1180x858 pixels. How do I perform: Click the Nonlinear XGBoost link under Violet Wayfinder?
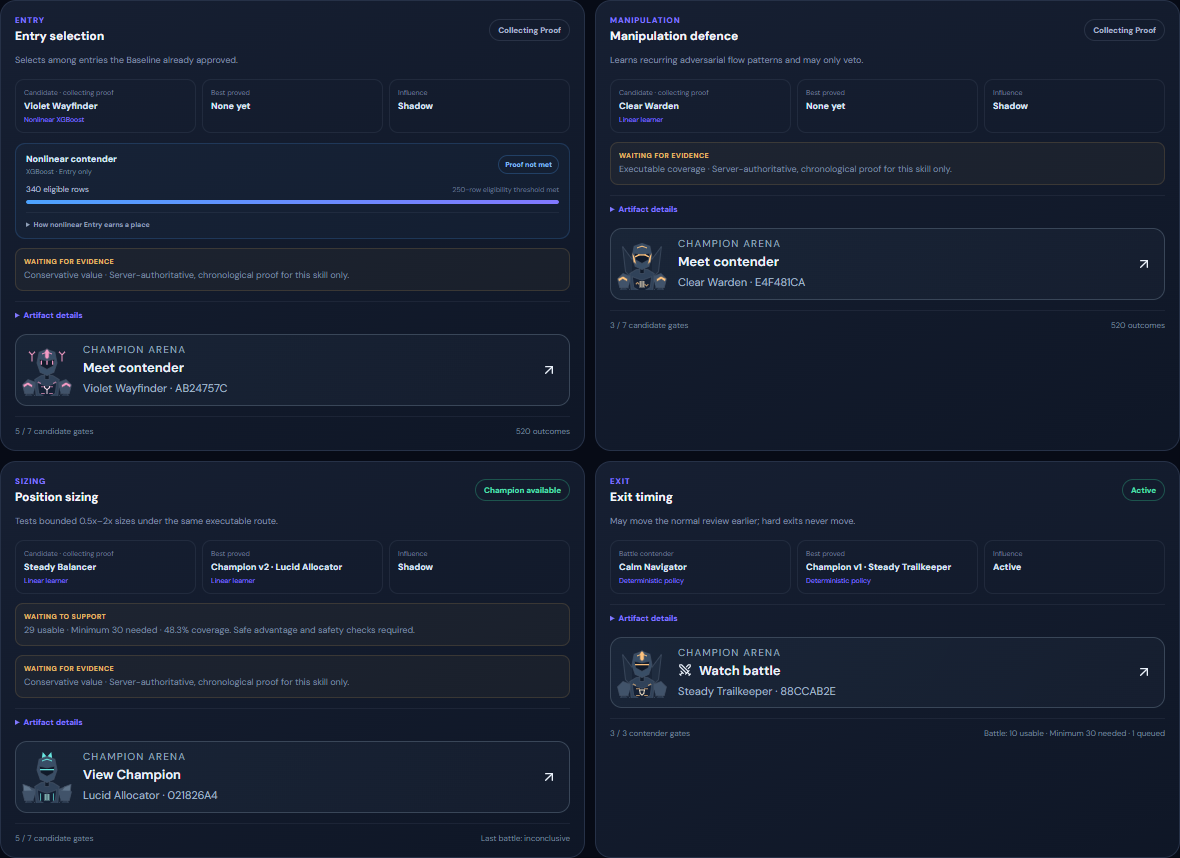coord(54,120)
